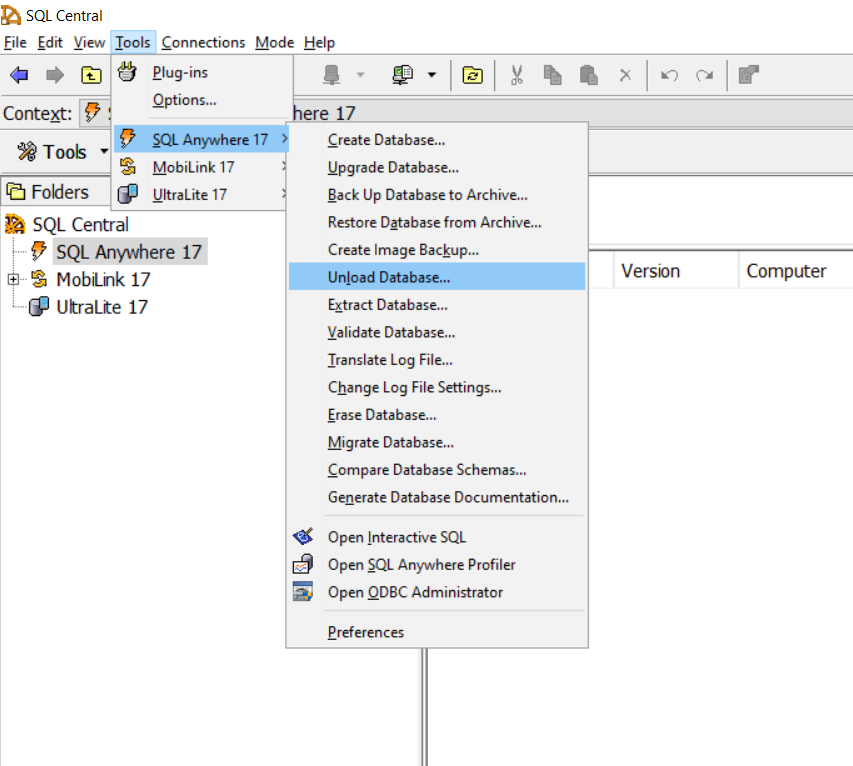Select Back Up Database to Archive...
Screen dimensions: 853x766
click(x=437, y=195)
